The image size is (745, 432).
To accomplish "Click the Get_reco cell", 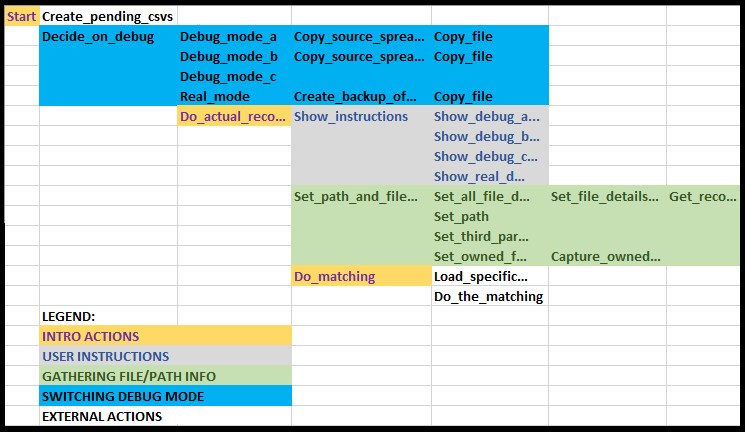I will tap(703, 197).
